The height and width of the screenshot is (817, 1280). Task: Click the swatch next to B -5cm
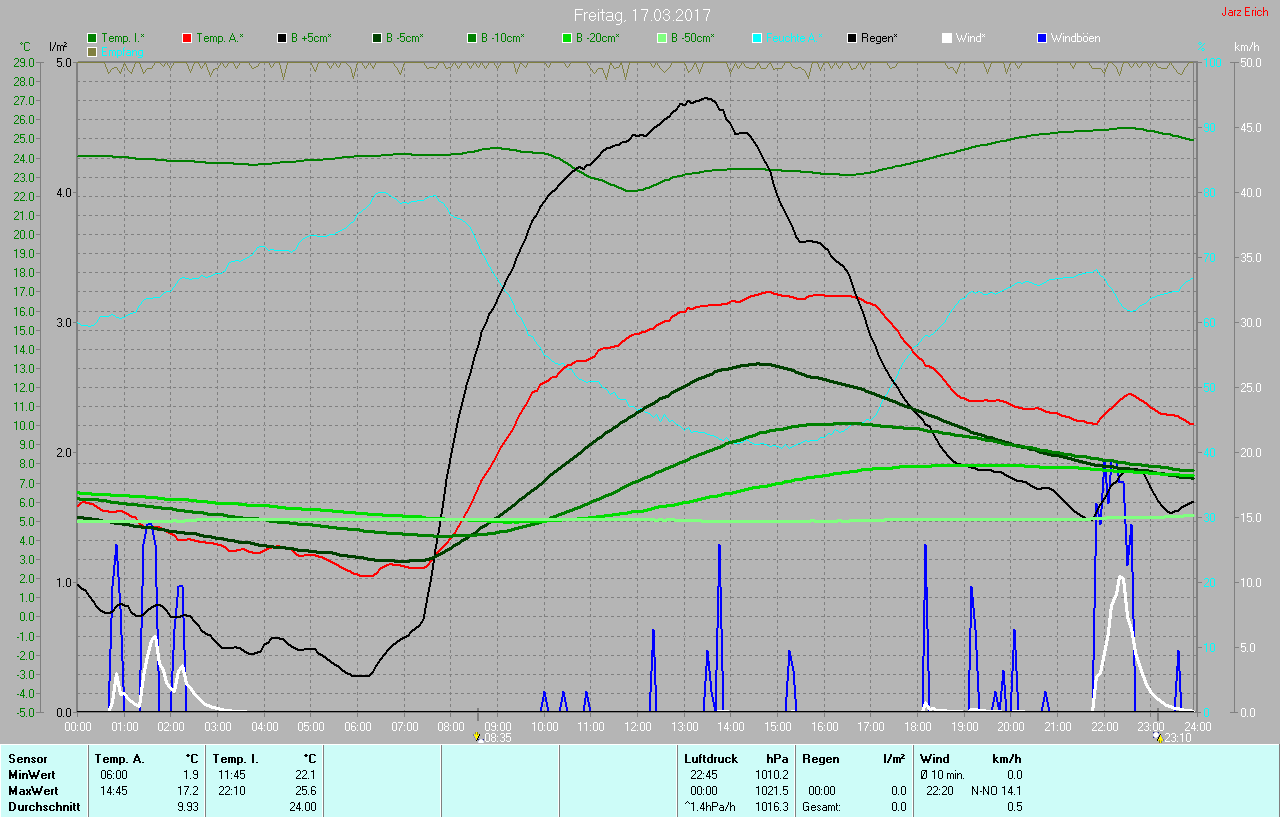377,38
